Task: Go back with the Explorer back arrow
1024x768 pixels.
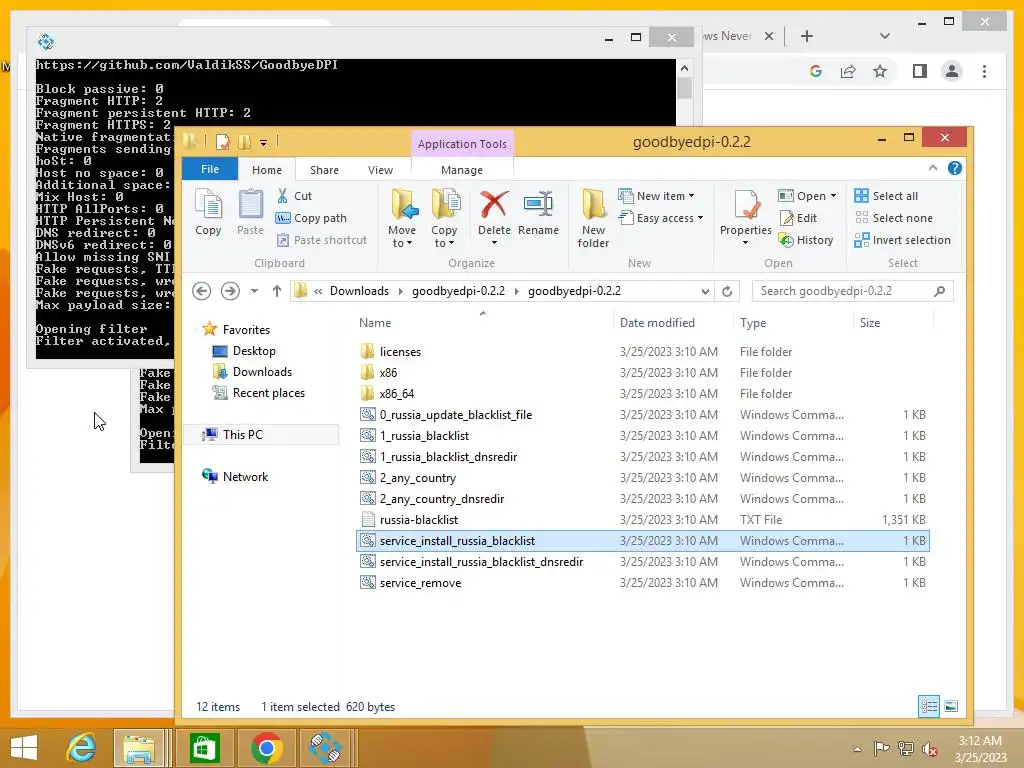Action: coord(202,291)
